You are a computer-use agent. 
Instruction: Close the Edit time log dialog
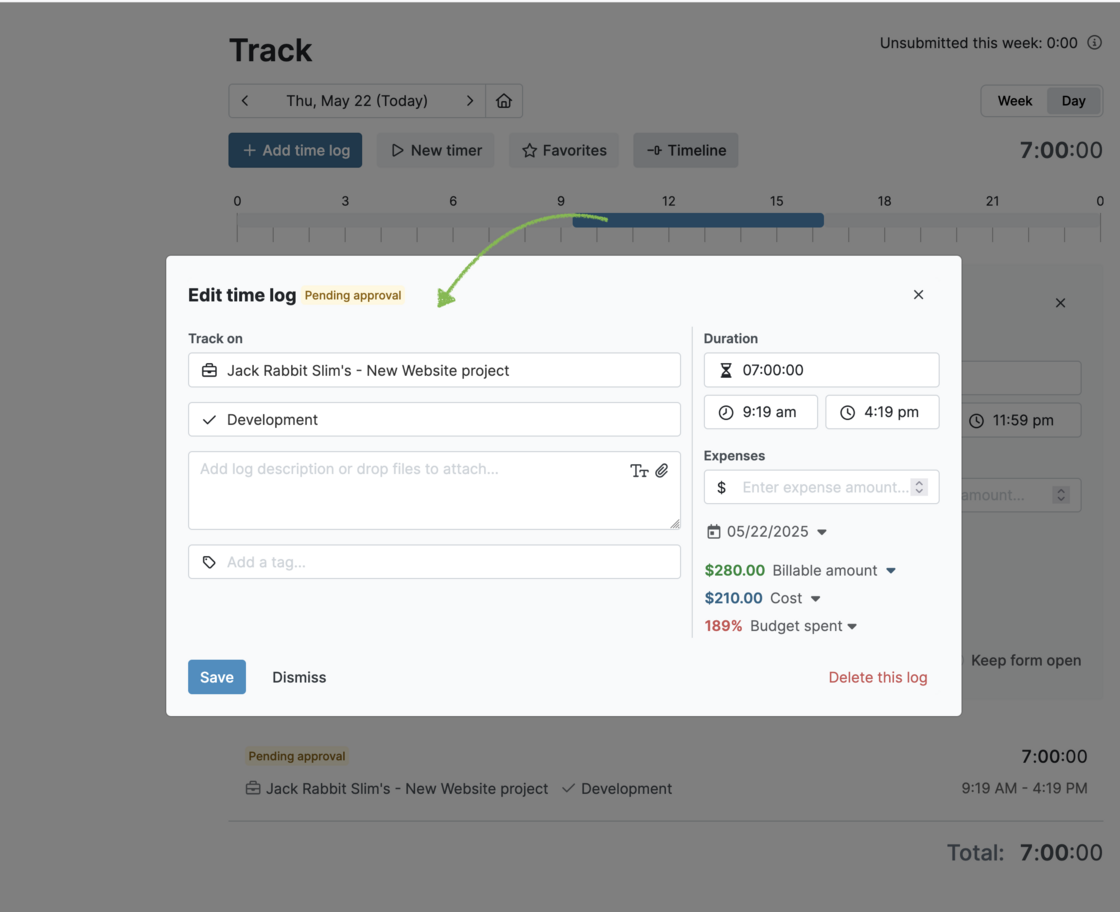(918, 295)
